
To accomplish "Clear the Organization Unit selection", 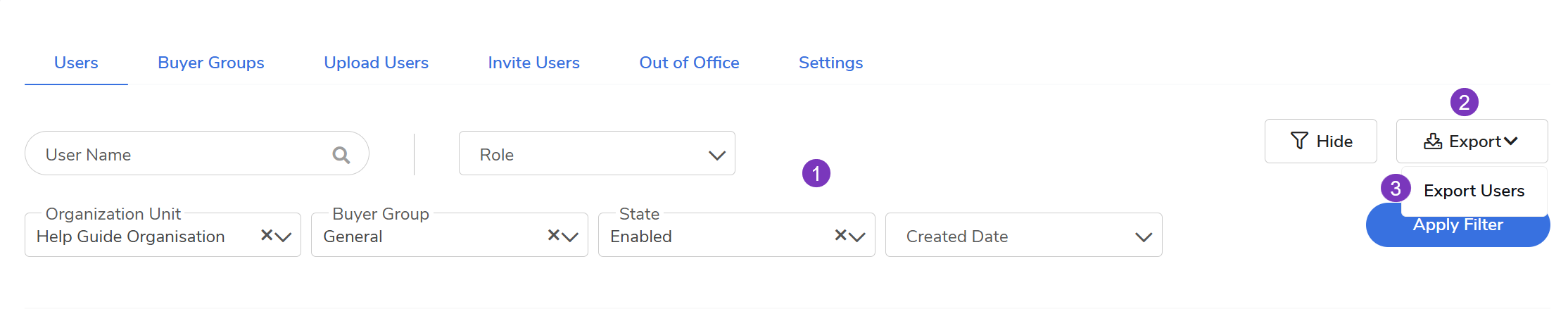I will 267,235.
